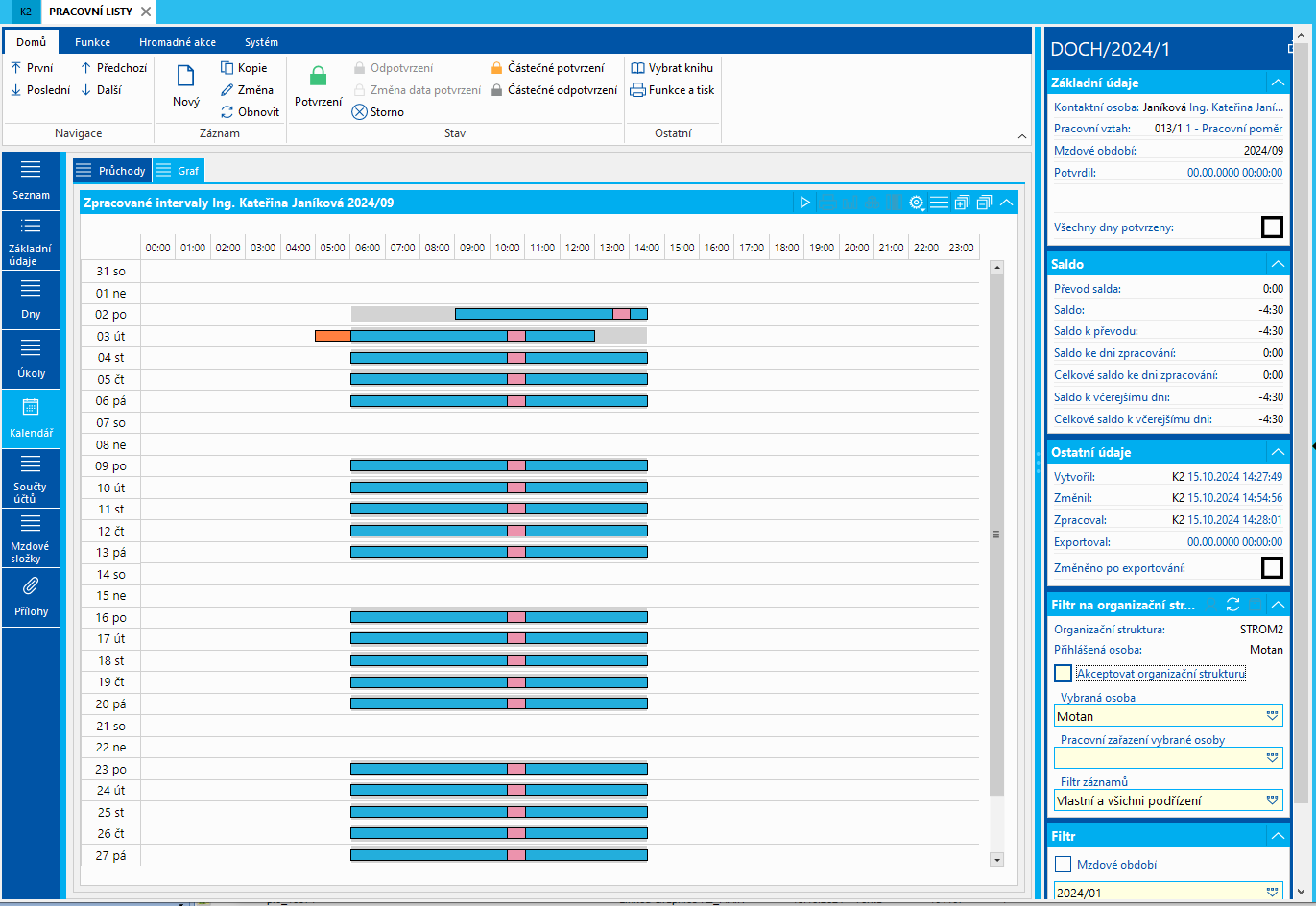This screenshot has height=906, width=1316.
Task: Collapse the Zpracované intervaly chart panel
Action: [x=1006, y=203]
